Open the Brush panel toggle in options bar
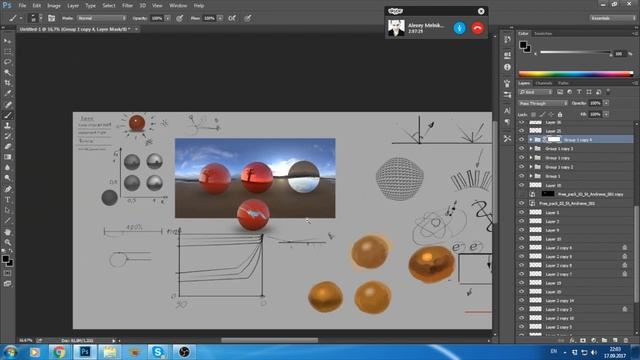This screenshot has width=640, height=360. (x=51, y=18)
